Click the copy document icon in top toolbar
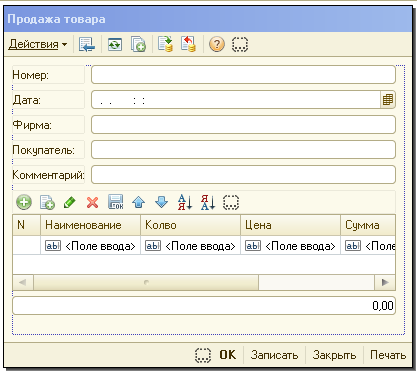417x372 pixels. tap(138, 44)
